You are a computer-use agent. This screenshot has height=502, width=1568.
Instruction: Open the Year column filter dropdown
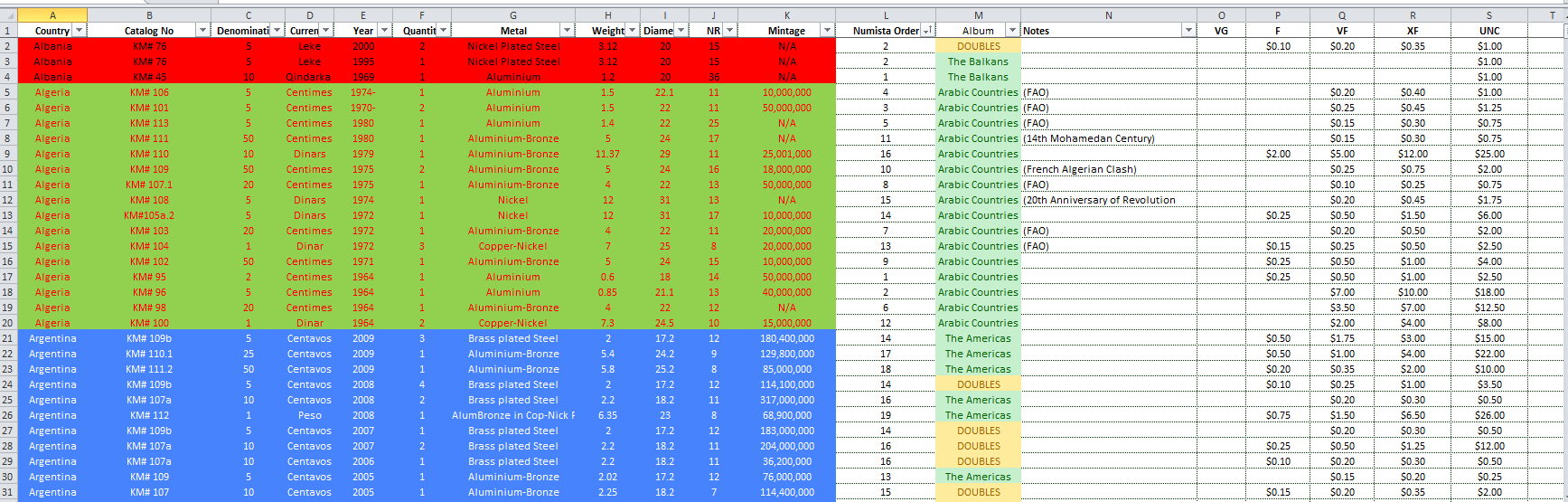click(x=384, y=31)
